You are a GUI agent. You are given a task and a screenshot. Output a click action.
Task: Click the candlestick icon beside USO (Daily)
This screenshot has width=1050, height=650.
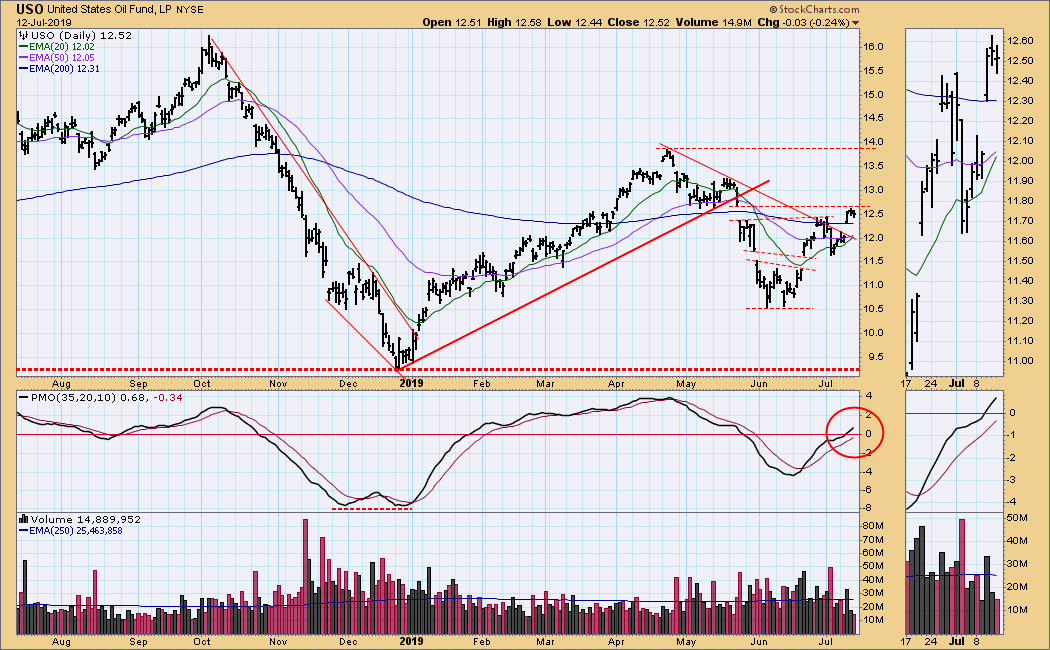coord(23,35)
